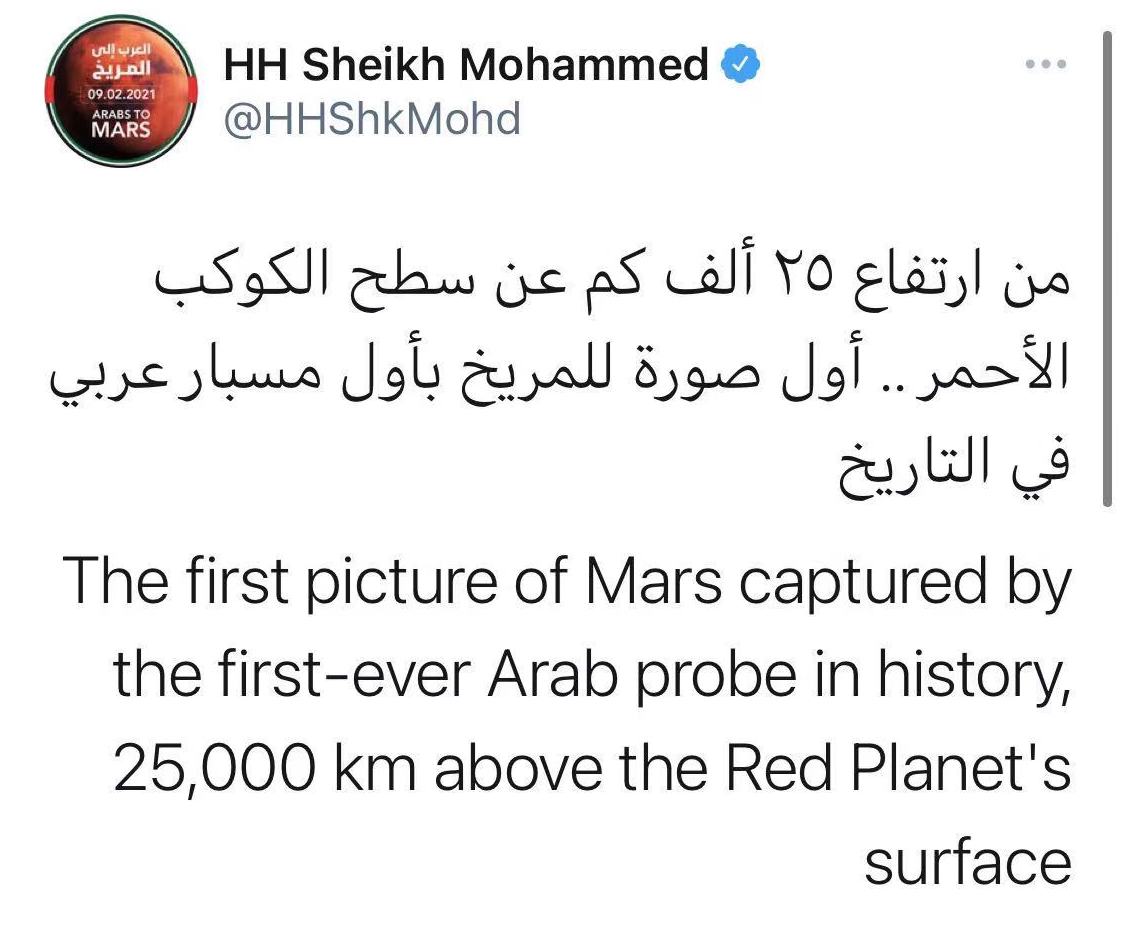Screen dimensions: 1121x951
Task: Click the vertical scrollbar on the right edge
Action: (x=1107, y=270)
